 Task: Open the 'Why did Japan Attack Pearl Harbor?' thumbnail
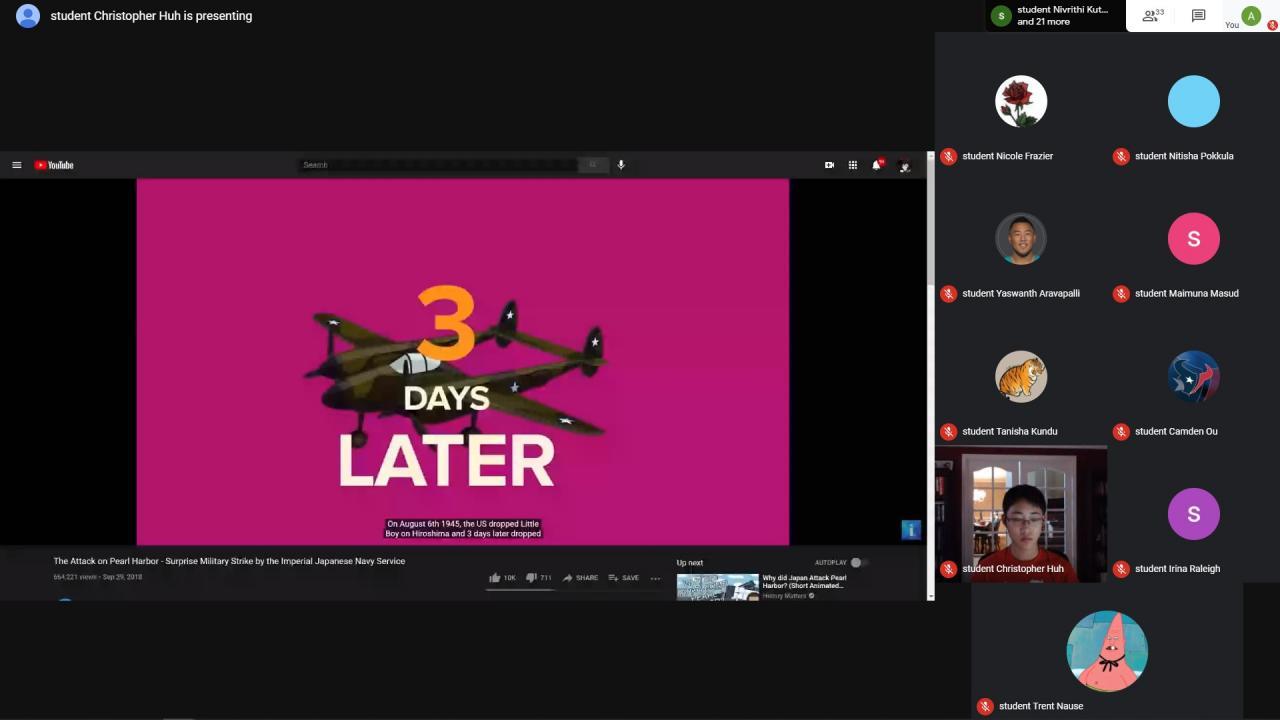coord(717,587)
